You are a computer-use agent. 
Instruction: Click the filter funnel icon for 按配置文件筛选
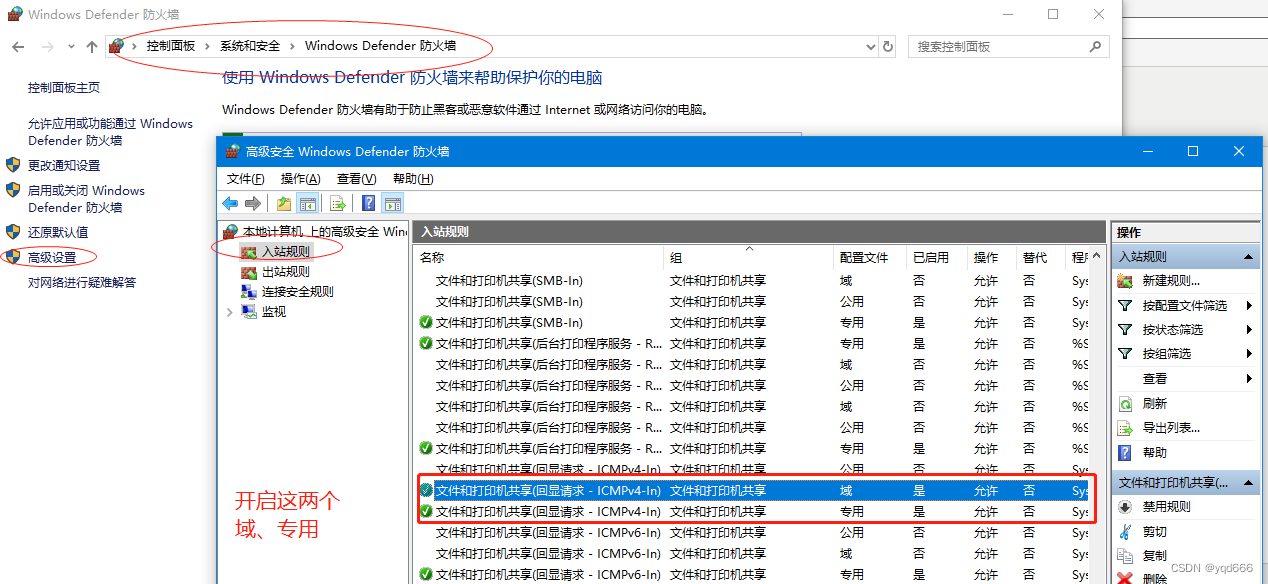1125,305
